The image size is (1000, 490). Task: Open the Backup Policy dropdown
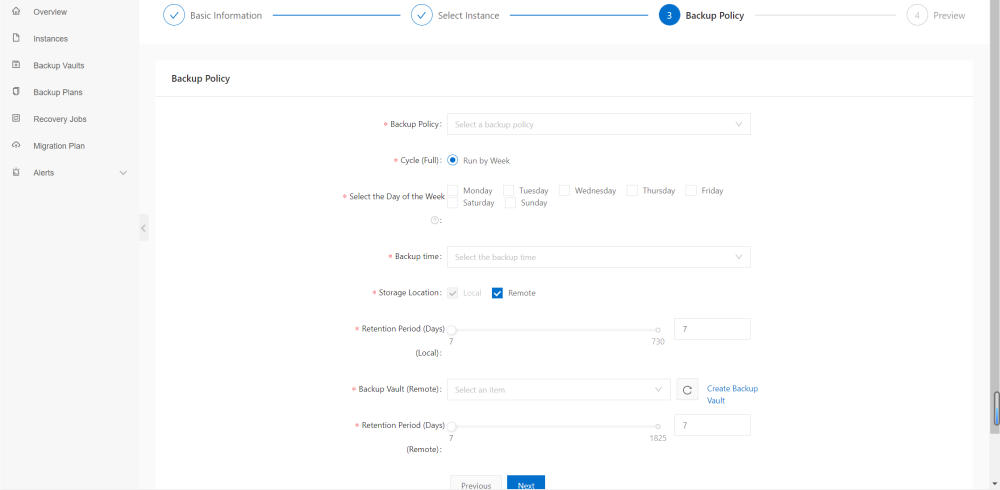[599, 124]
